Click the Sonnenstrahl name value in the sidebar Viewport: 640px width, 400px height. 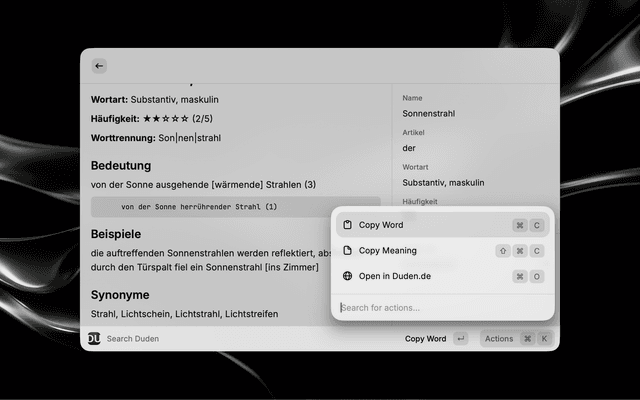[428, 114]
